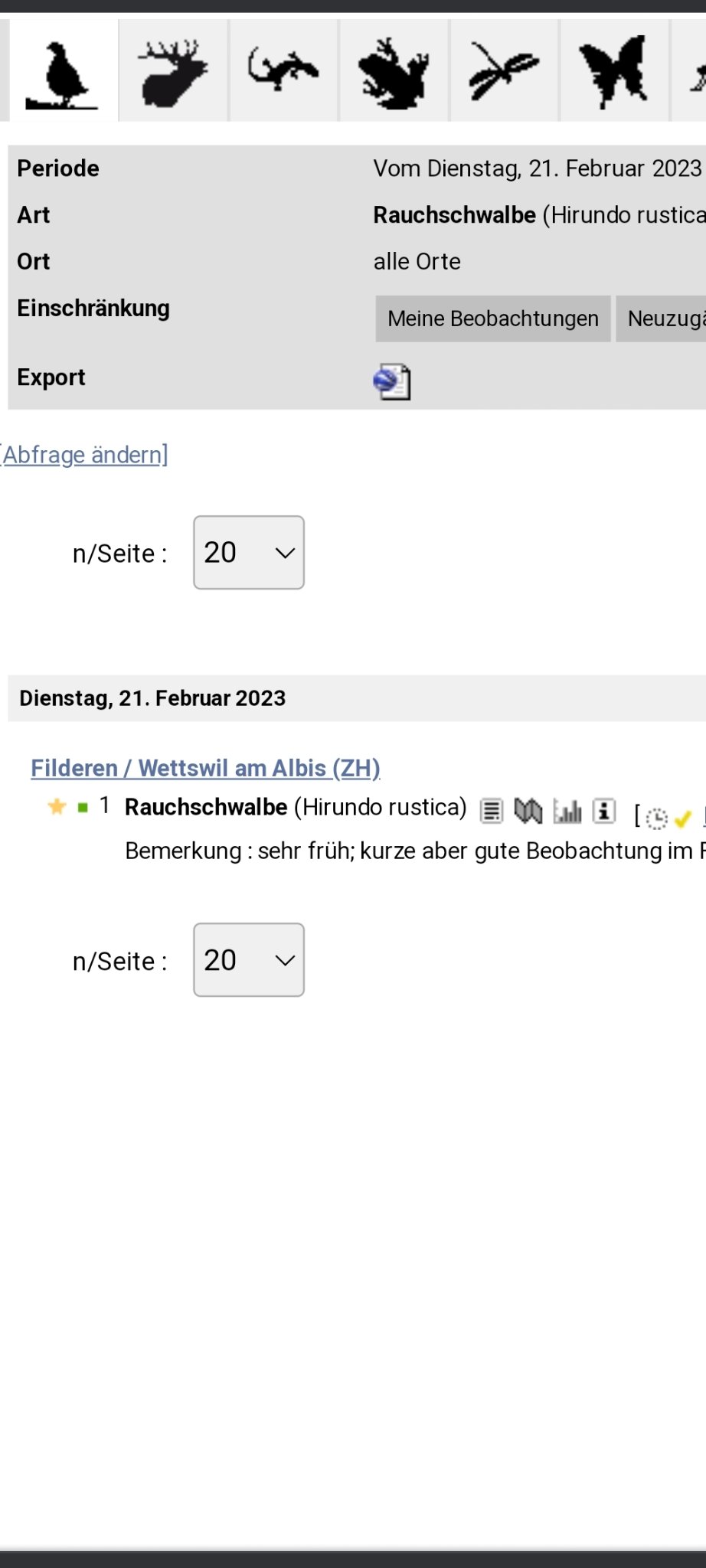706x1568 pixels.
Task: Toggle the Neuzugänge filter button
Action: click(663, 318)
